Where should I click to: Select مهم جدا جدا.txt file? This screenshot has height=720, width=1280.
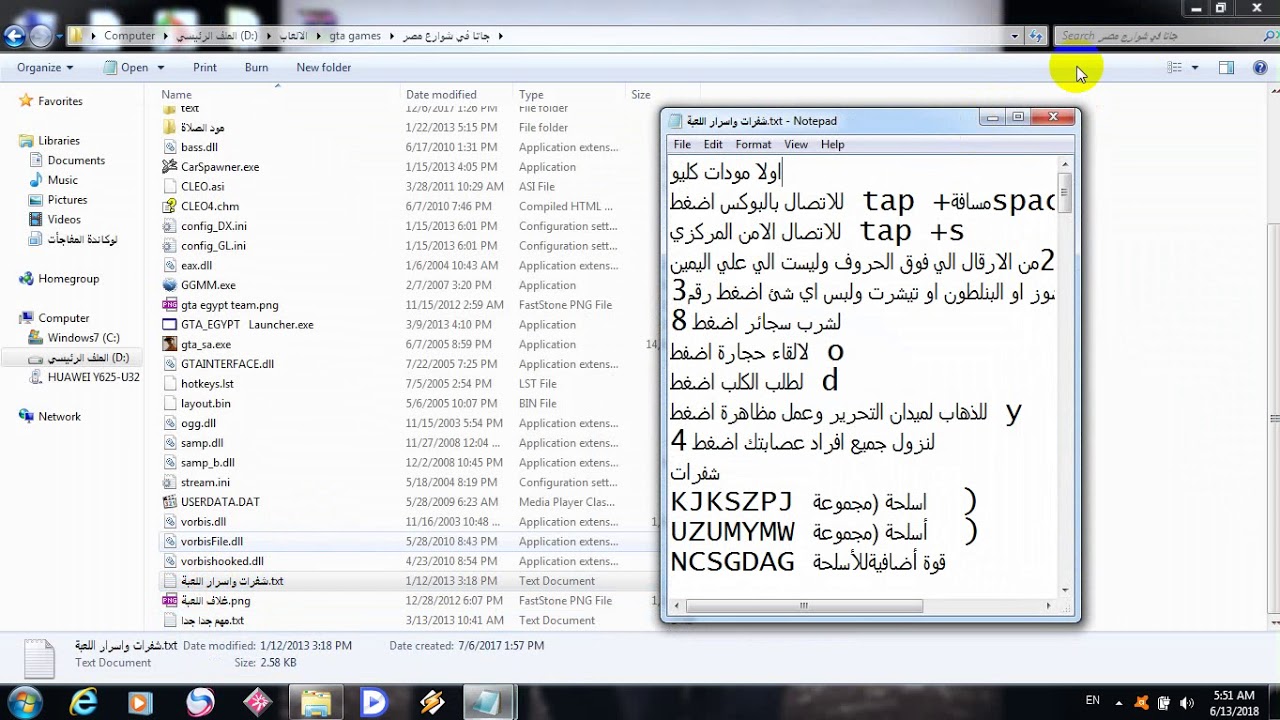click(x=212, y=621)
